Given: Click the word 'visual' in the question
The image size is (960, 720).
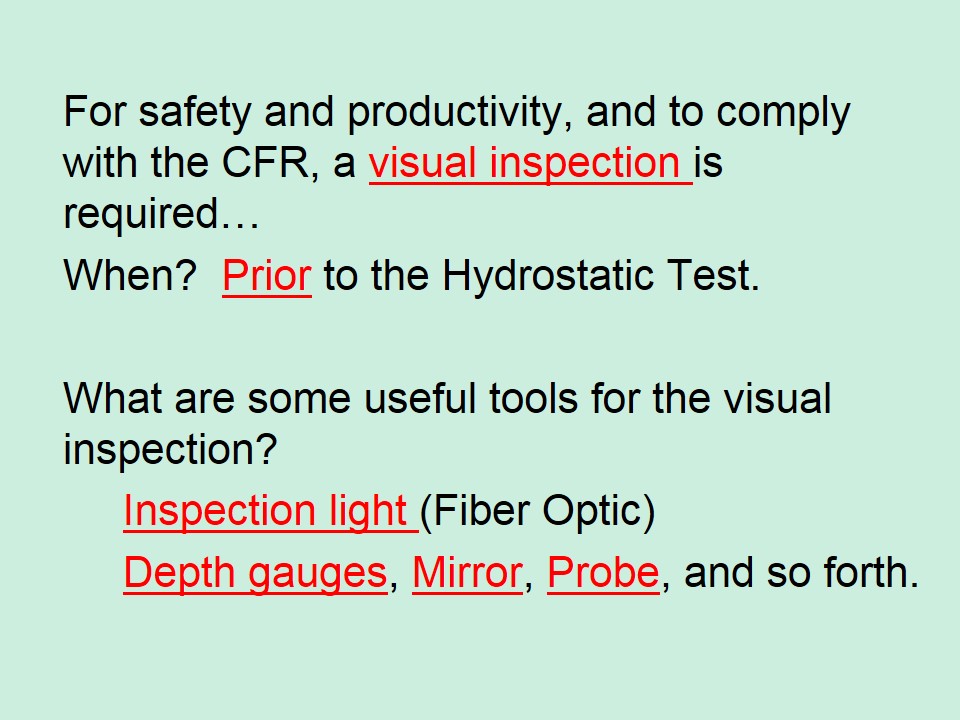Looking at the screenshot, I should click(777, 398).
